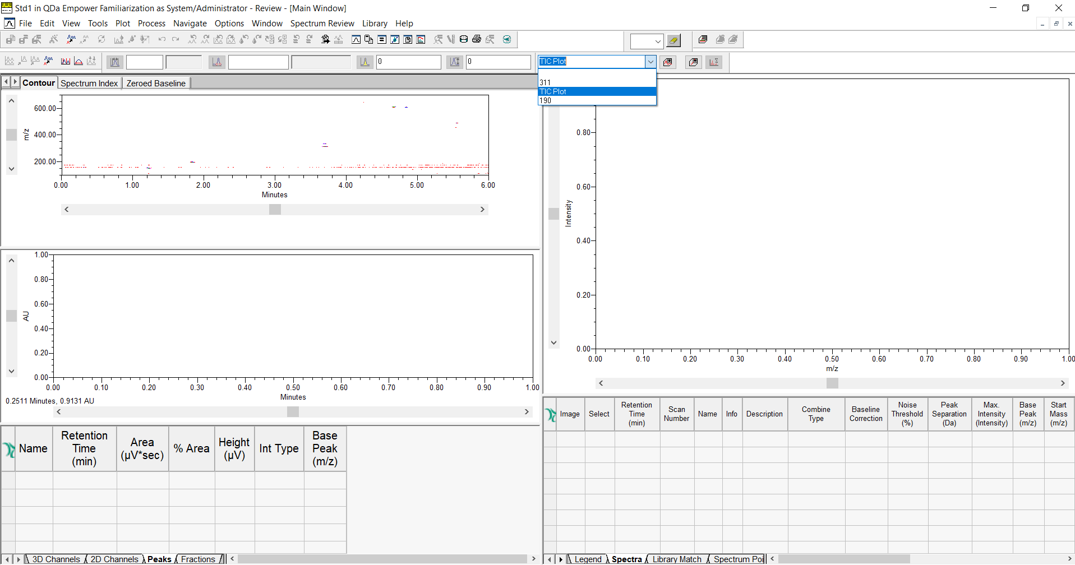Click spectrum plot horizontal slider thumb
This screenshot has width=1075, height=565.
coord(832,383)
